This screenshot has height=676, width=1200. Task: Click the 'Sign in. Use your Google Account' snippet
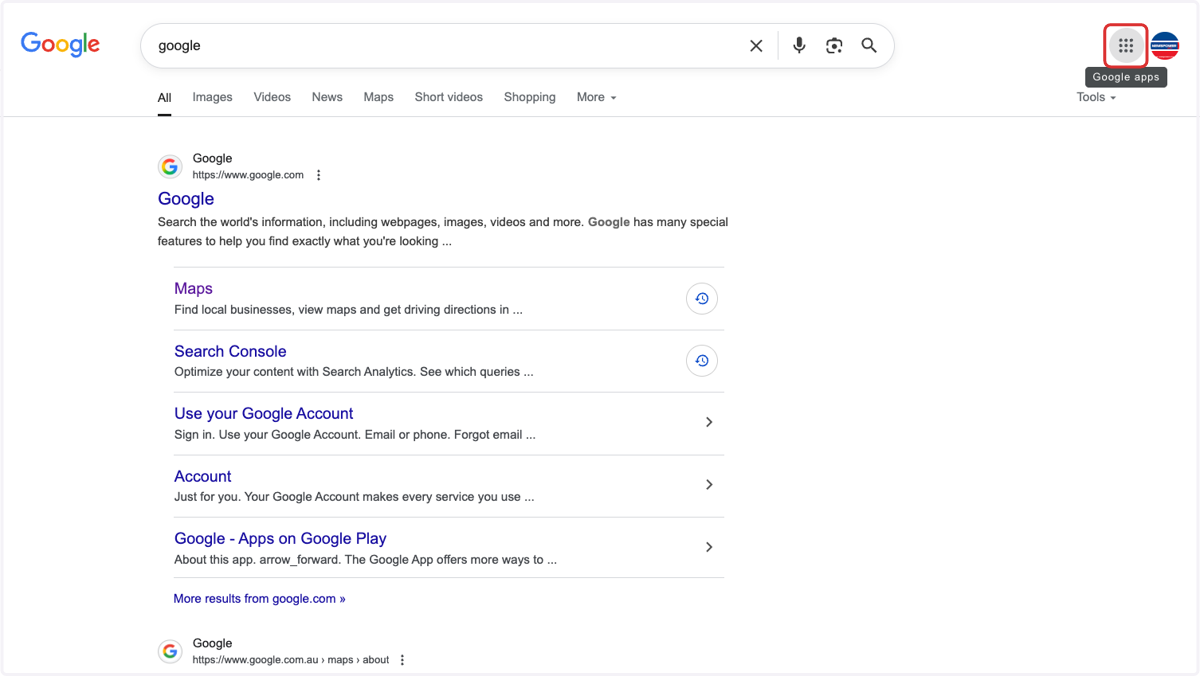[354, 435]
